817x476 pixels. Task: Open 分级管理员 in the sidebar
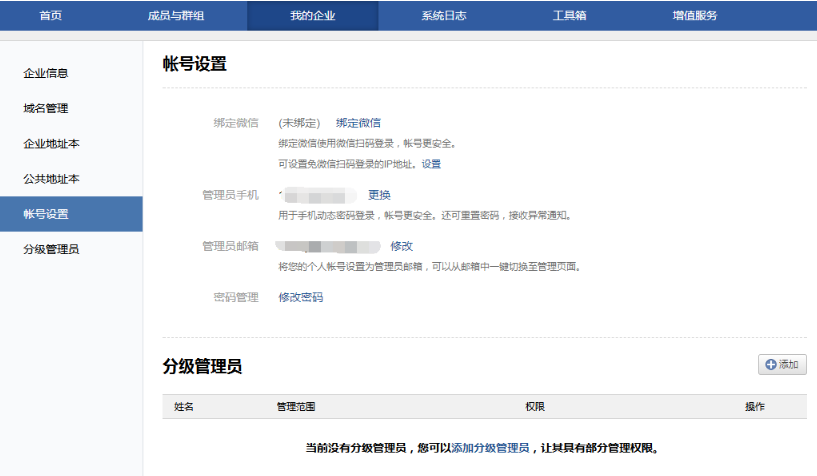click(52, 249)
